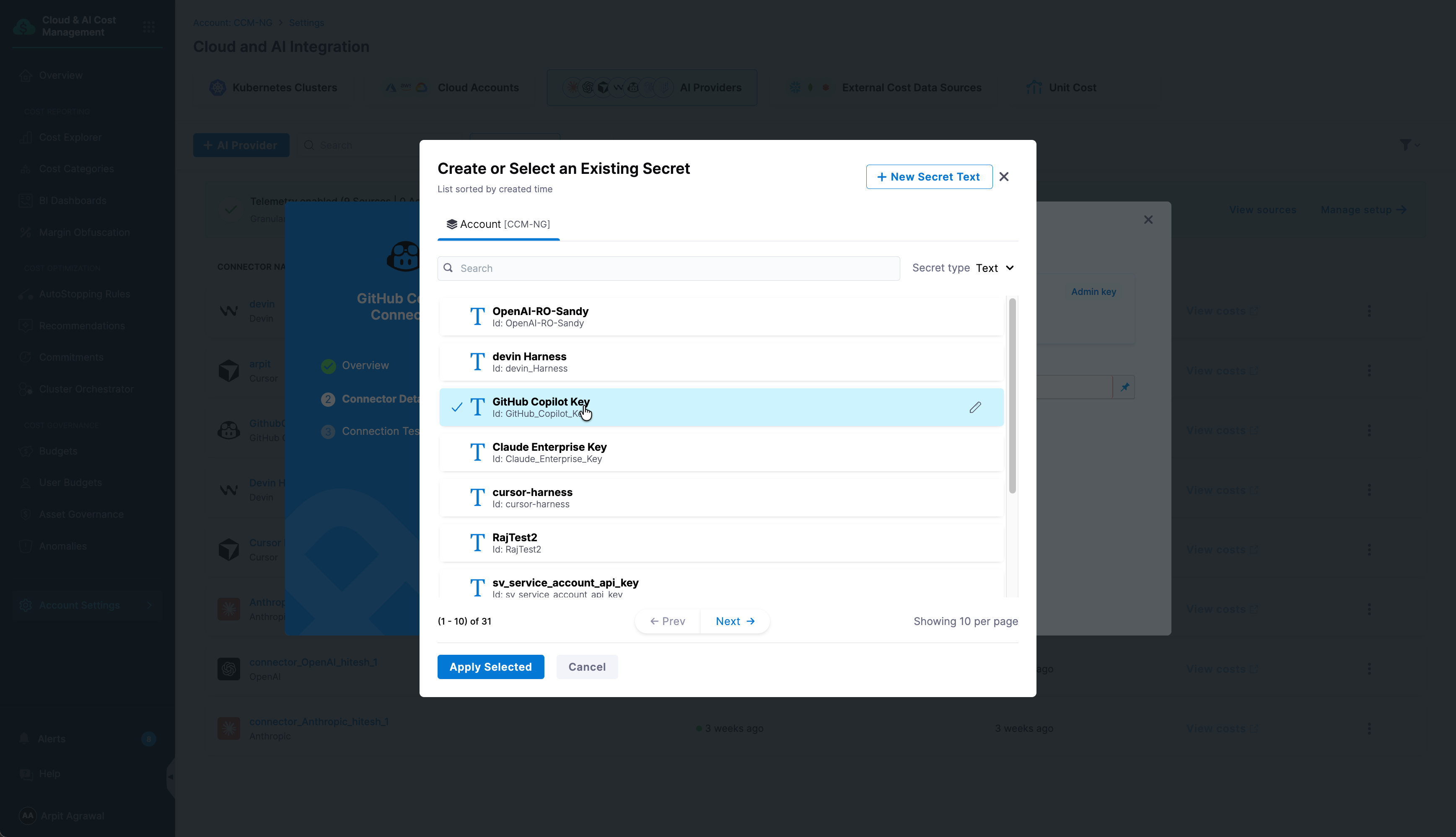Cancel the secret selection dialog
1456x837 pixels.
coord(586,667)
